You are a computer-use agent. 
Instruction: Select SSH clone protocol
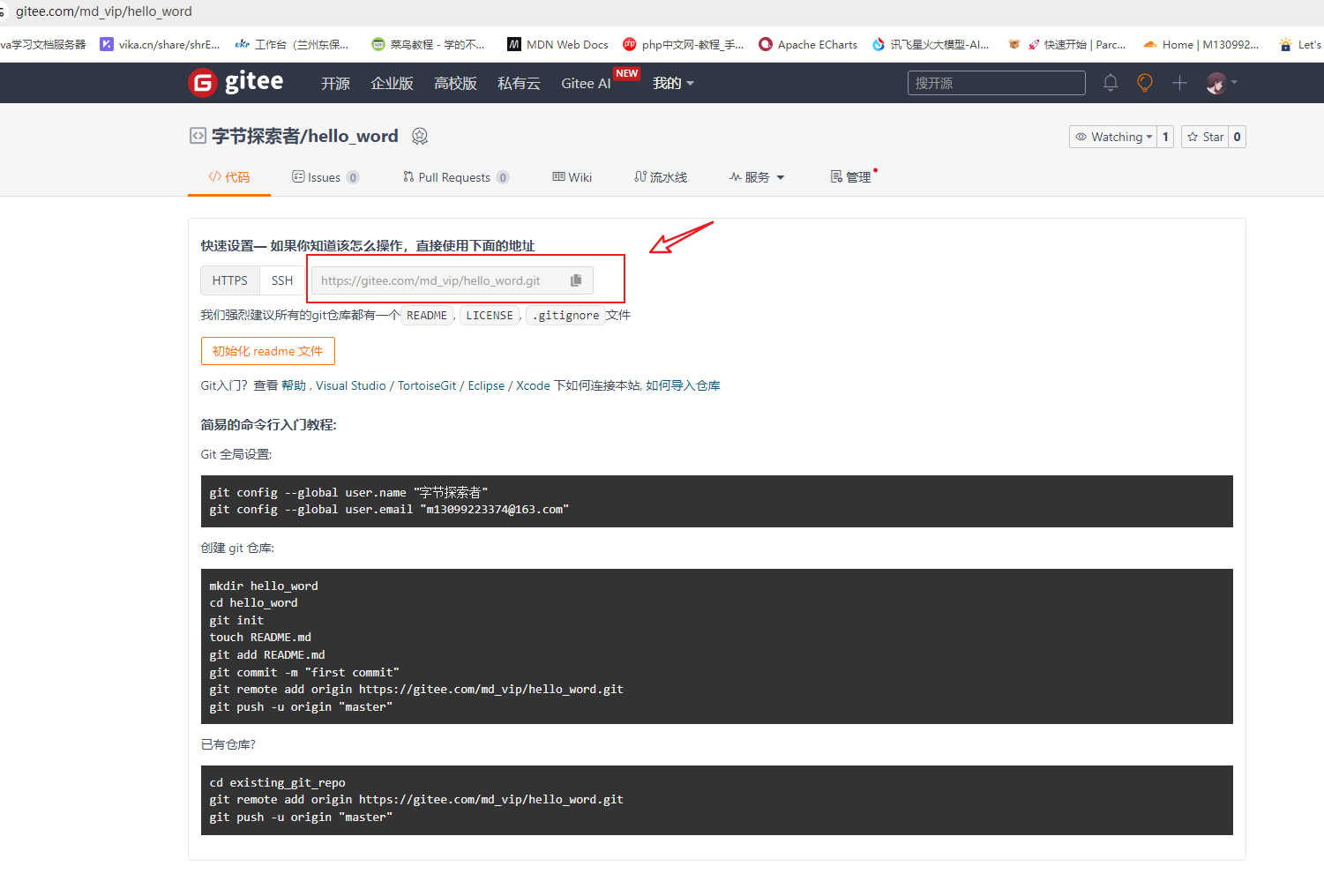click(x=282, y=280)
